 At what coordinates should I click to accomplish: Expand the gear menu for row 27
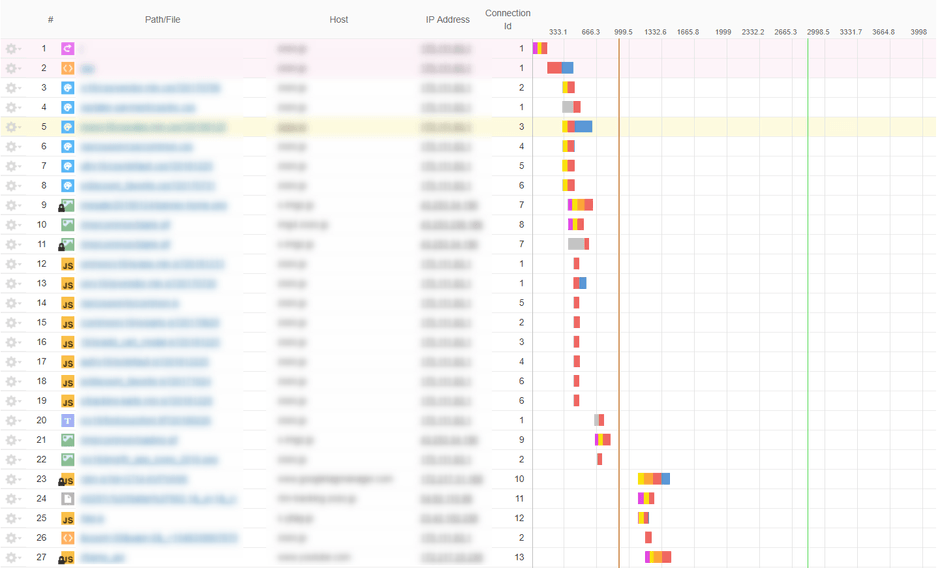(x=12, y=558)
